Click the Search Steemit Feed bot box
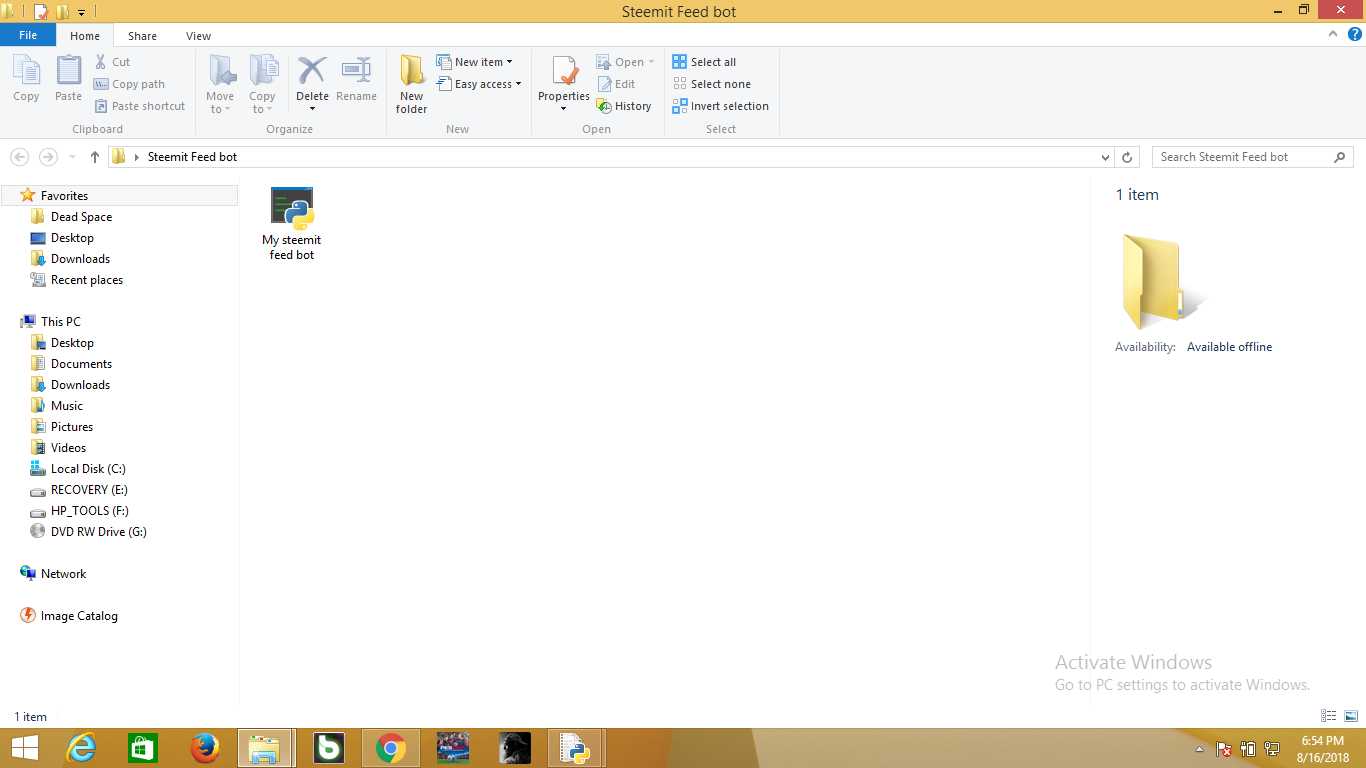Screen dimensions: 1366x768 point(1252,157)
